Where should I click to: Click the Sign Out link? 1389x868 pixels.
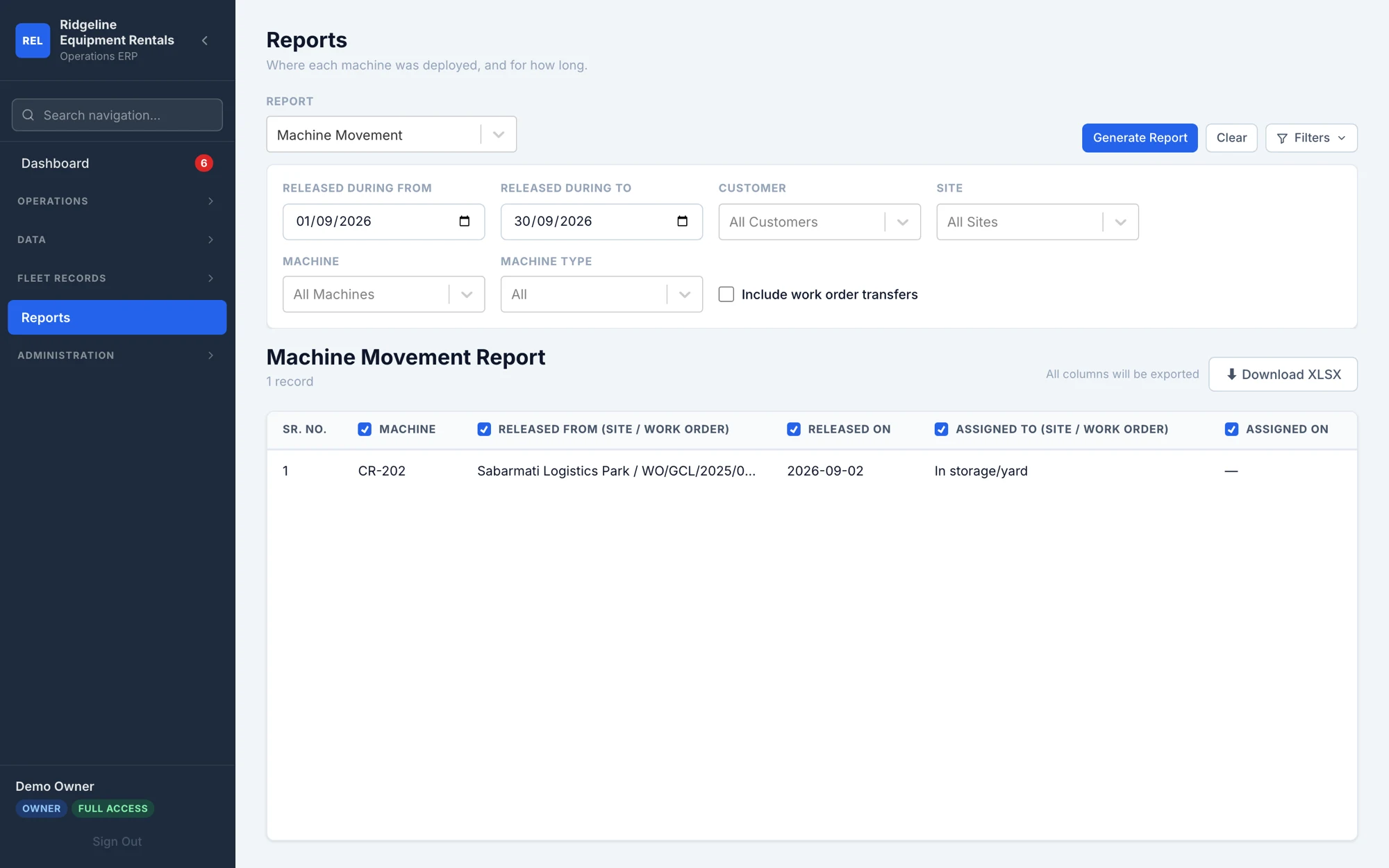coord(117,842)
